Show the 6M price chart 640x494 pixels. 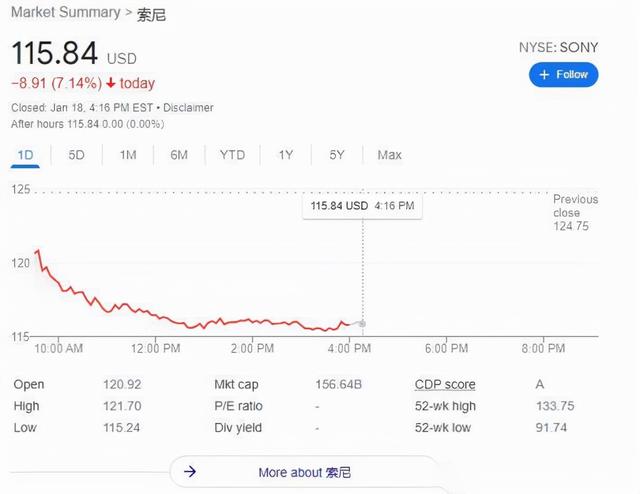[179, 155]
